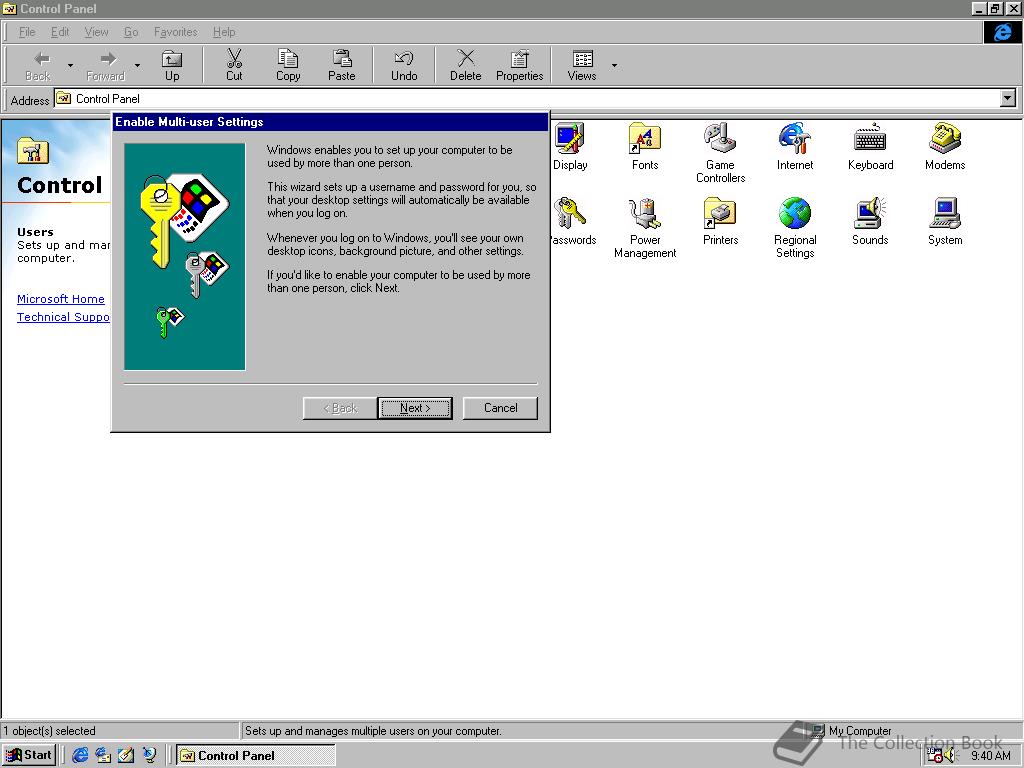Cancel the Enable Multi-user Settings wizard
This screenshot has height=768, width=1024.
click(x=500, y=408)
